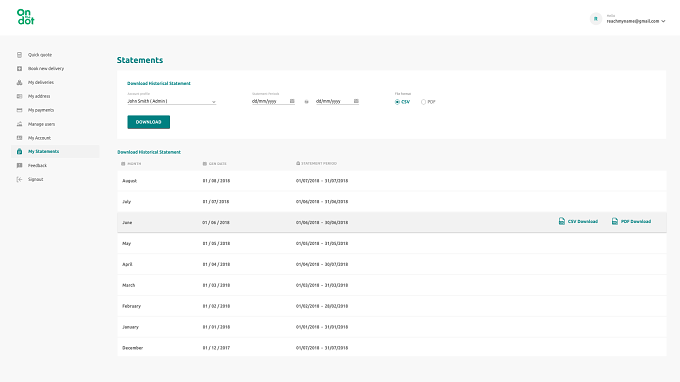
Task: Click the Signout arrow icon
Action: pos(19,179)
